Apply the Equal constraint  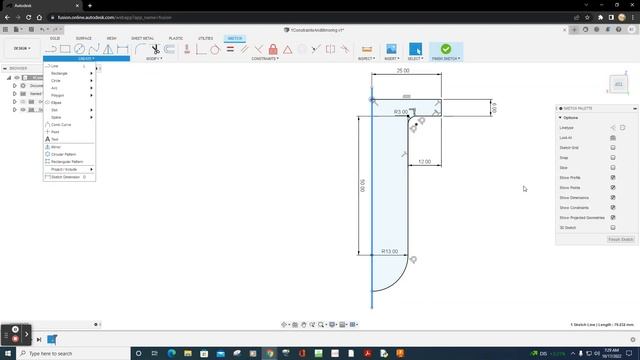coord(230,49)
